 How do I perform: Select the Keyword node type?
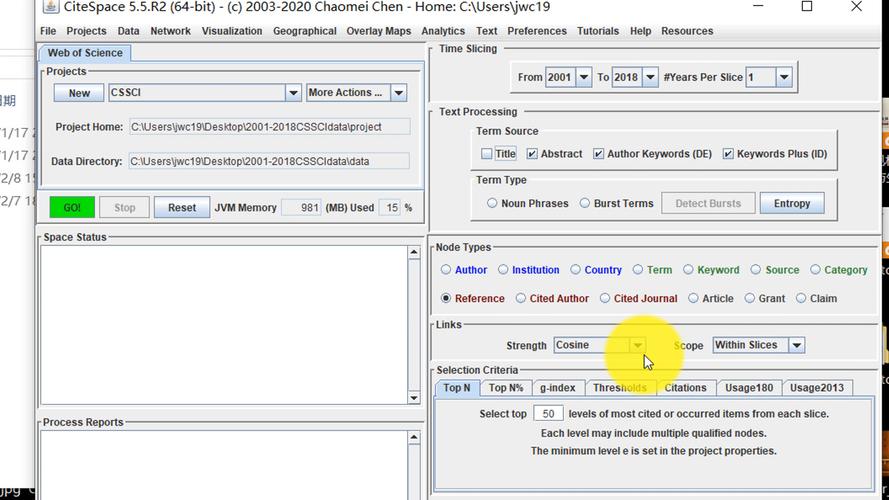pos(688,270)
